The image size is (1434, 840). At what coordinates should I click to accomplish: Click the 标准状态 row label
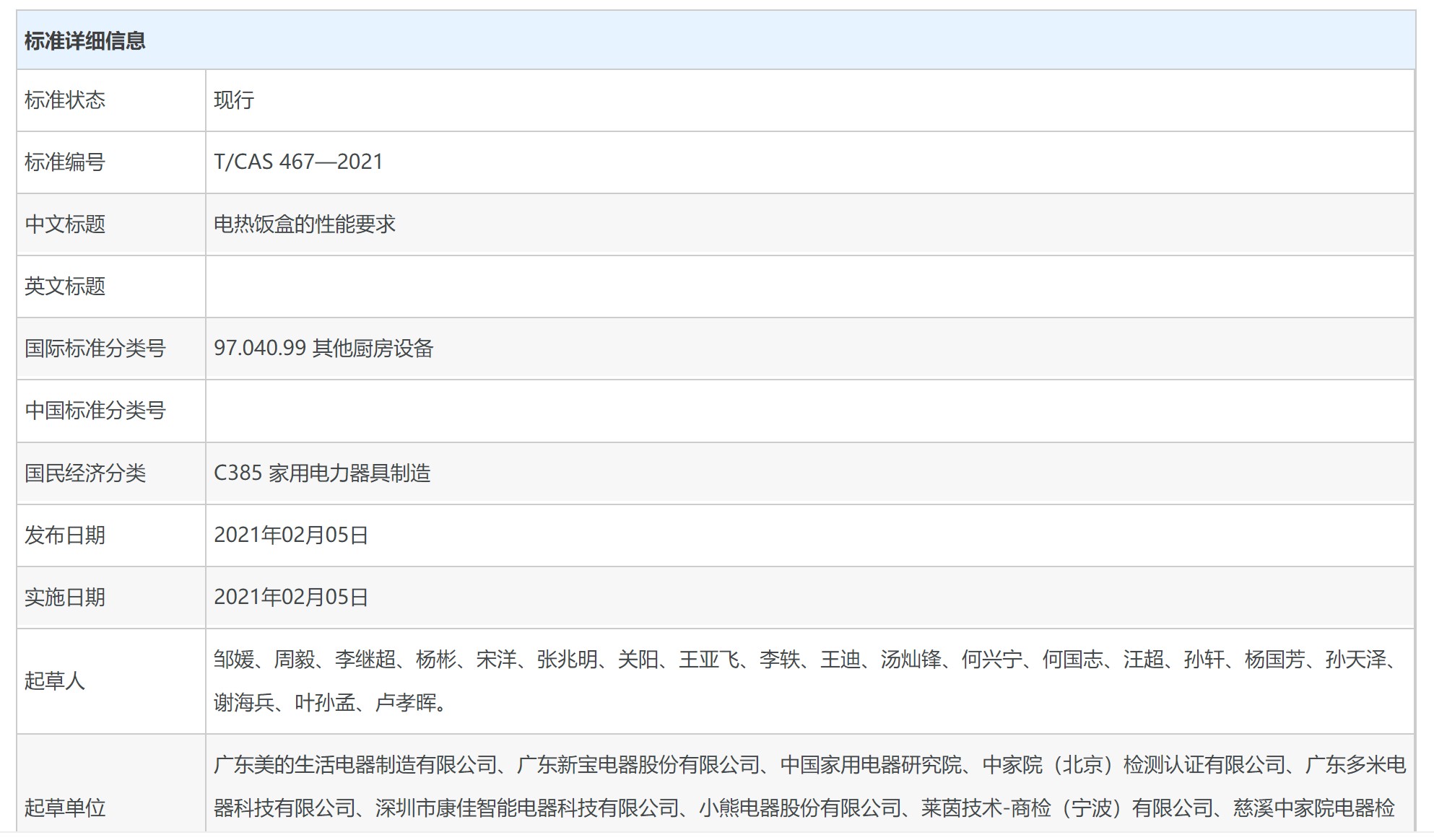tap(65, 100)
